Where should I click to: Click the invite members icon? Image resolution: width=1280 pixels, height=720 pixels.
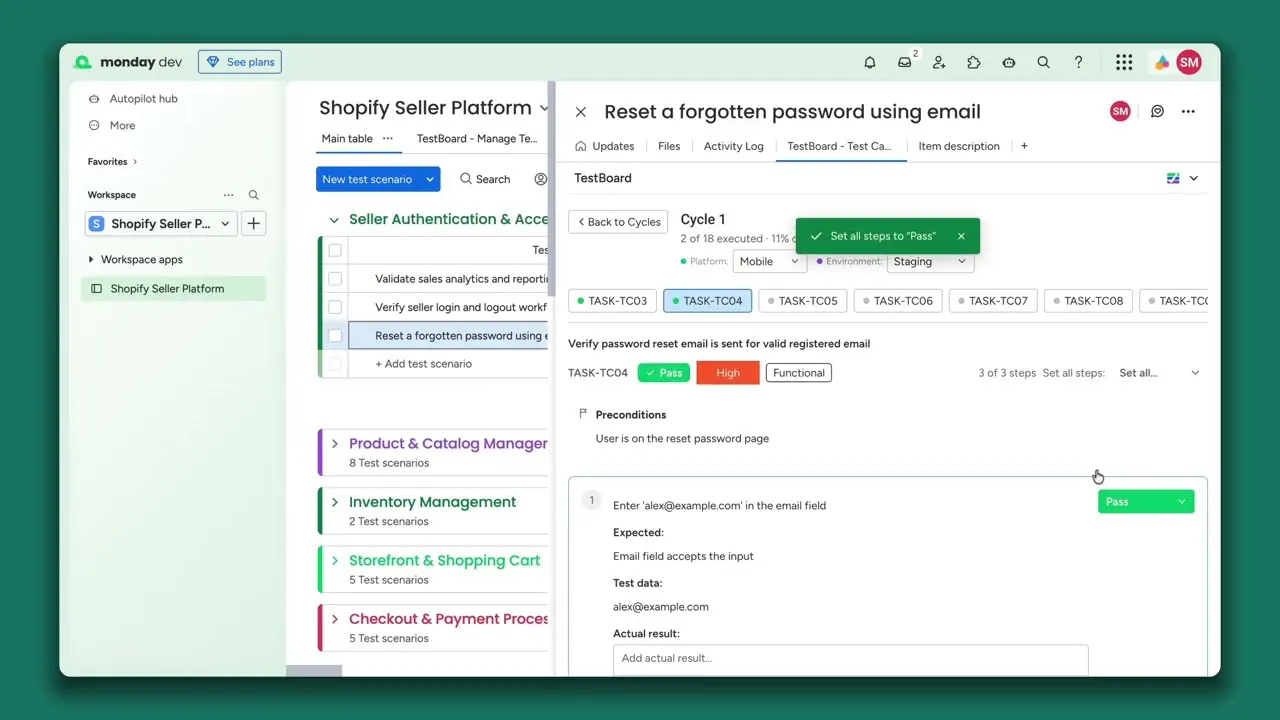939,62
